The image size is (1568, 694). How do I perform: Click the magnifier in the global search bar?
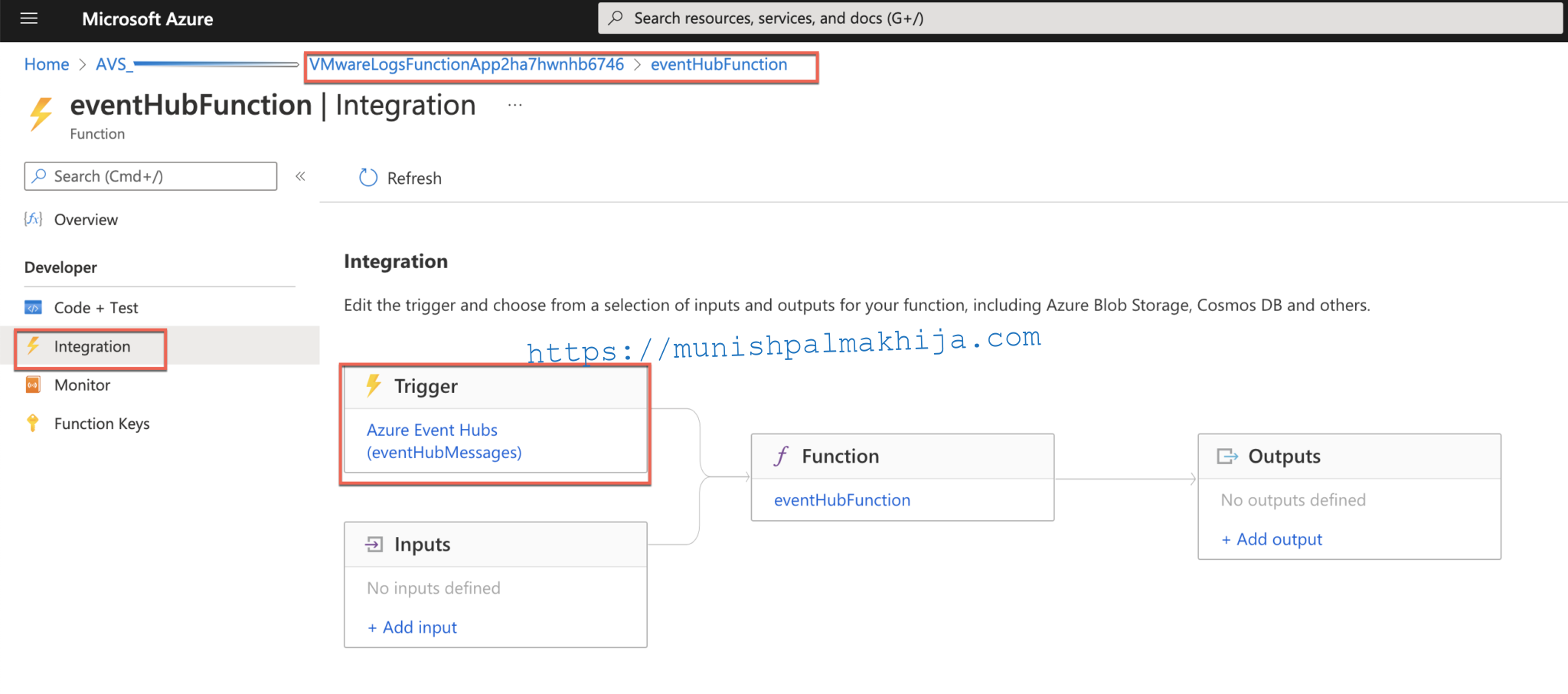pyautogui.click(x=616, y=17)
